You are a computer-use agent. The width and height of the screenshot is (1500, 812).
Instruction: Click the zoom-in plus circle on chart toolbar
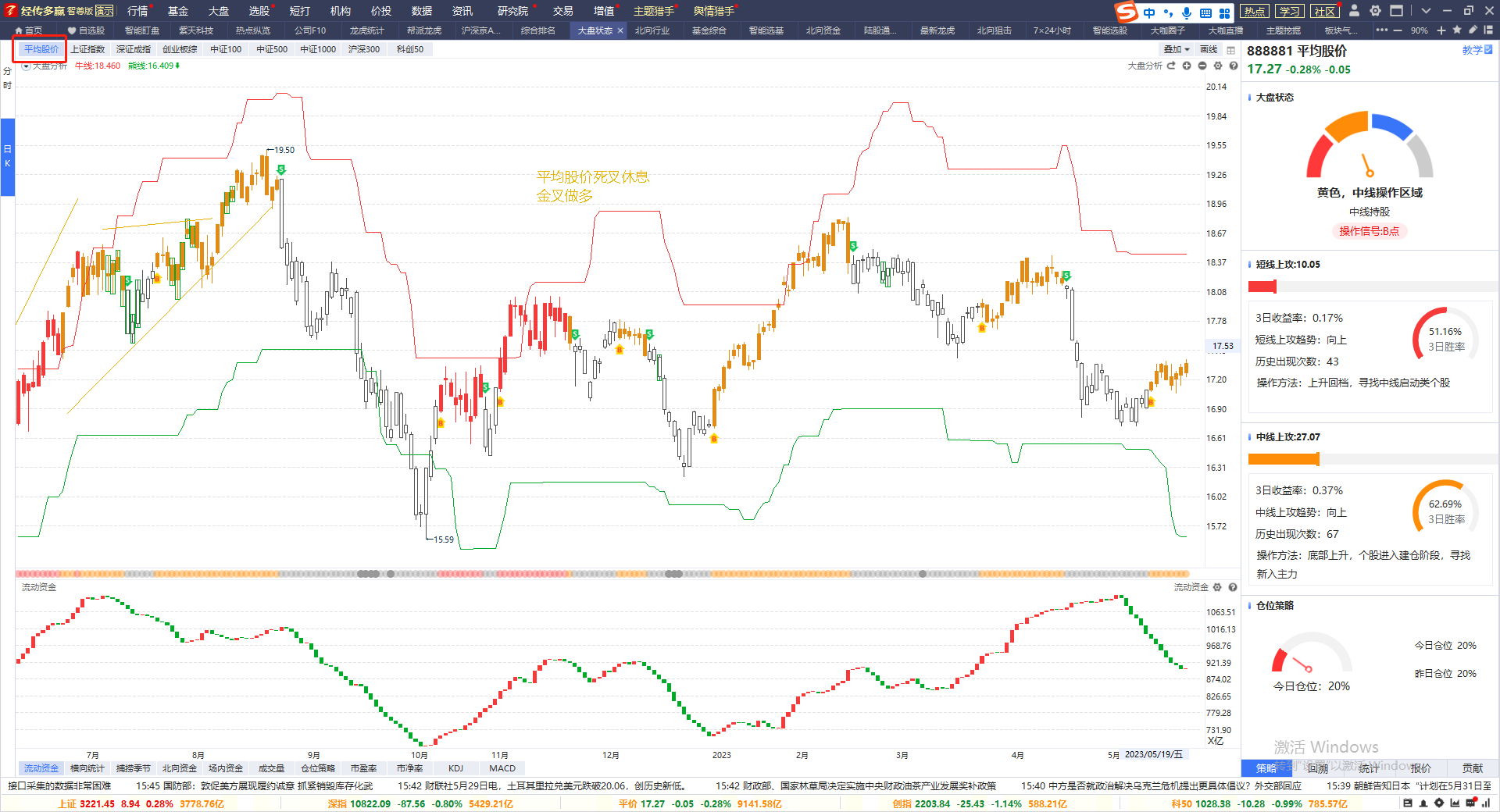tap(1187, 66)
